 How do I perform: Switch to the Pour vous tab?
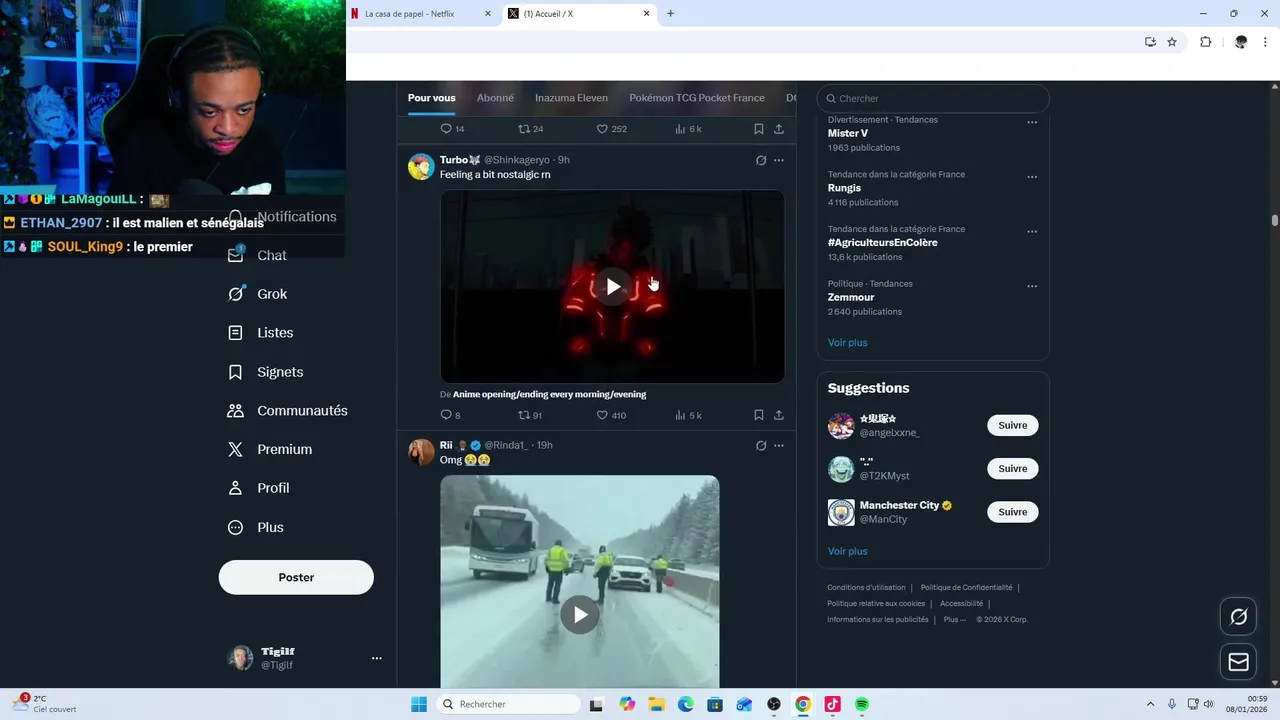431,98
